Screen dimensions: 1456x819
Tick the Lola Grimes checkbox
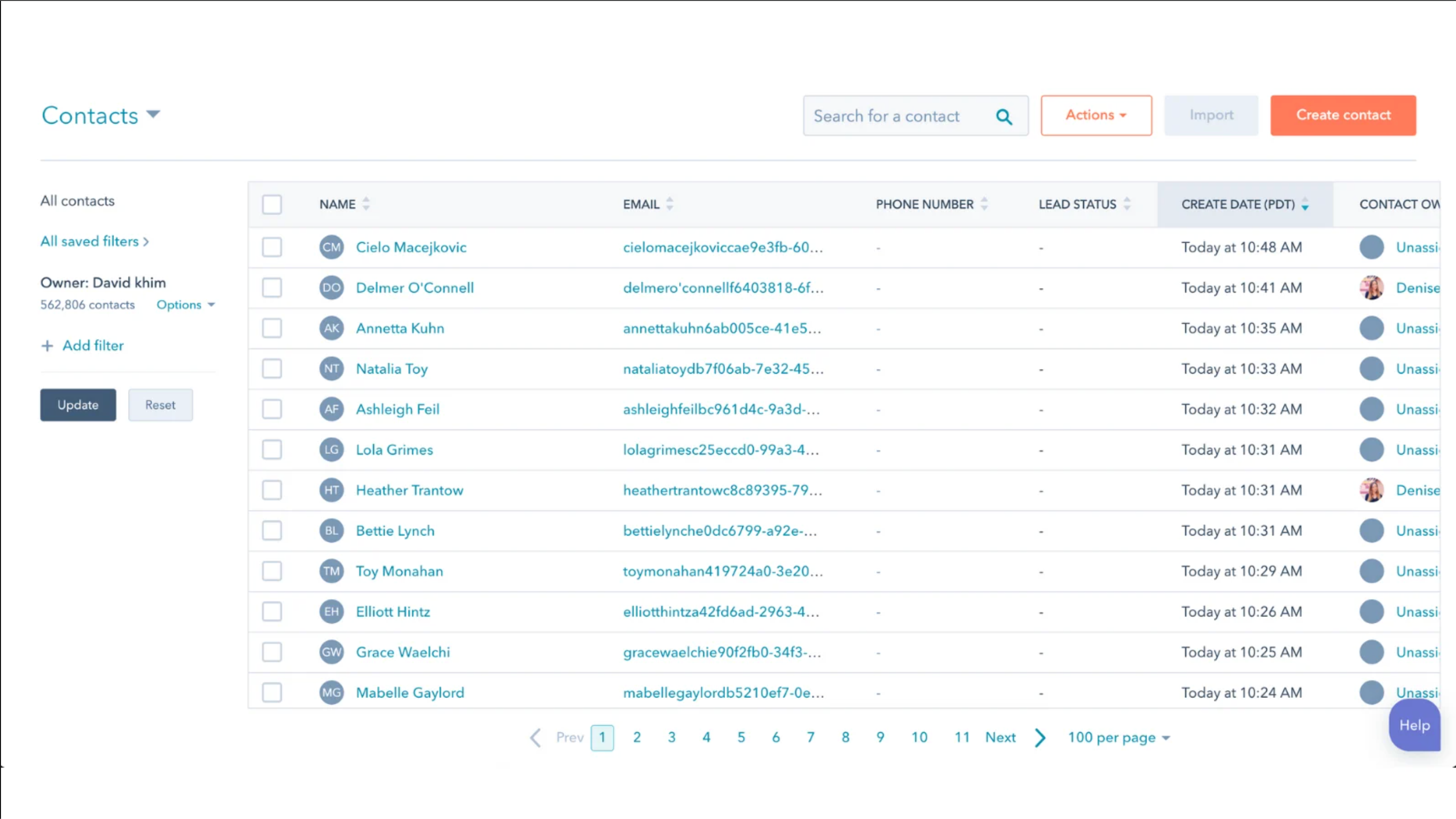[272, 450]
